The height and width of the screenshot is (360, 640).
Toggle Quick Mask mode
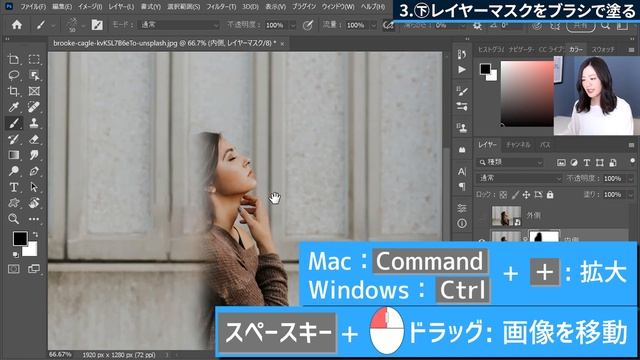[13, 269]
